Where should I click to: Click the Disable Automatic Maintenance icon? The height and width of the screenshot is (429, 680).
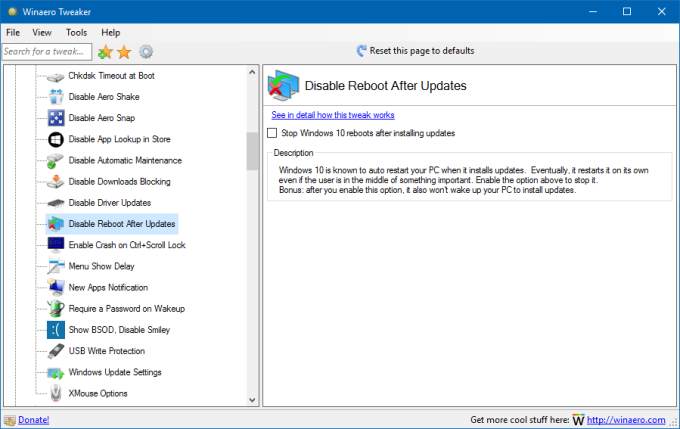(56, 160)
